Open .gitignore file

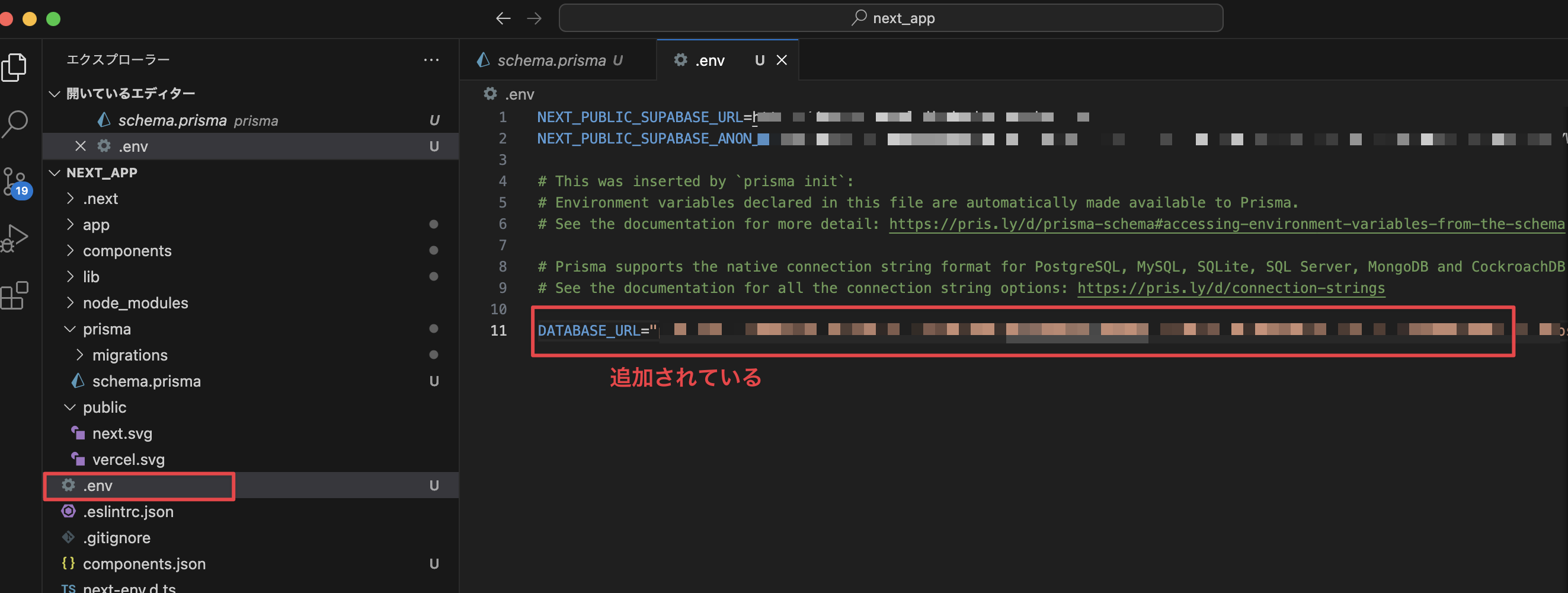coord(251,538)
